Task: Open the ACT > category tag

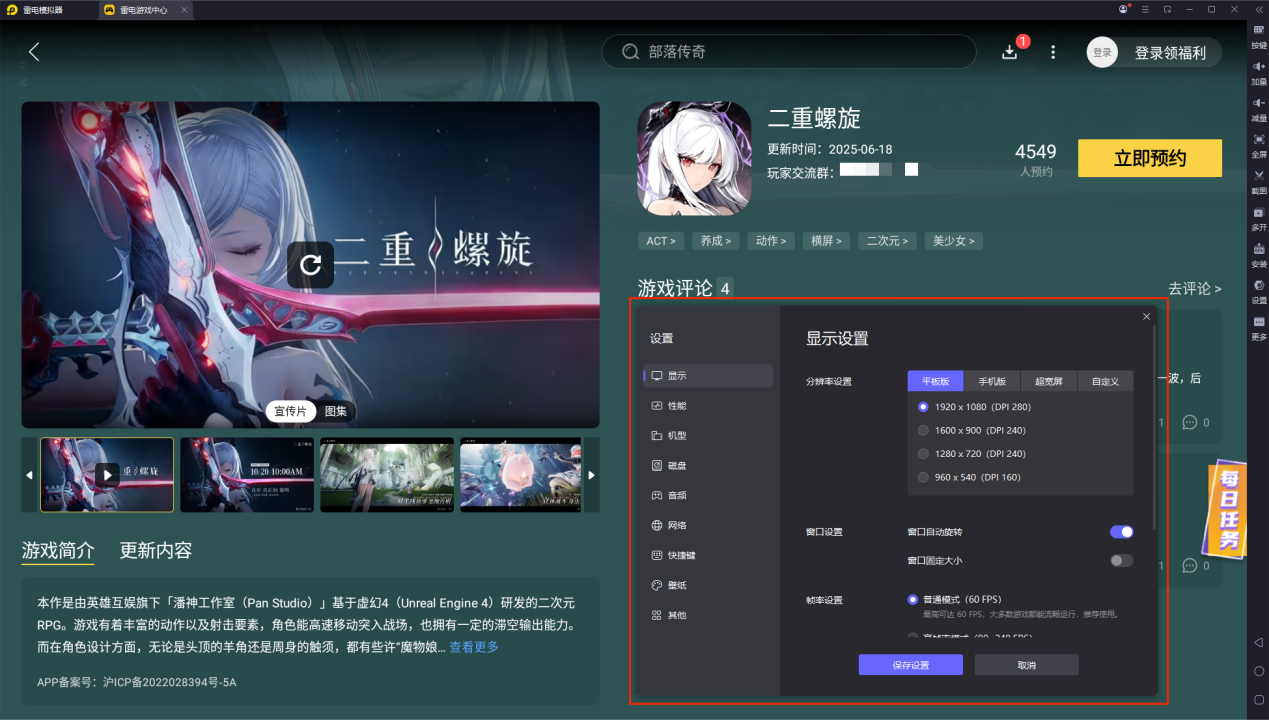Action: 662,241
